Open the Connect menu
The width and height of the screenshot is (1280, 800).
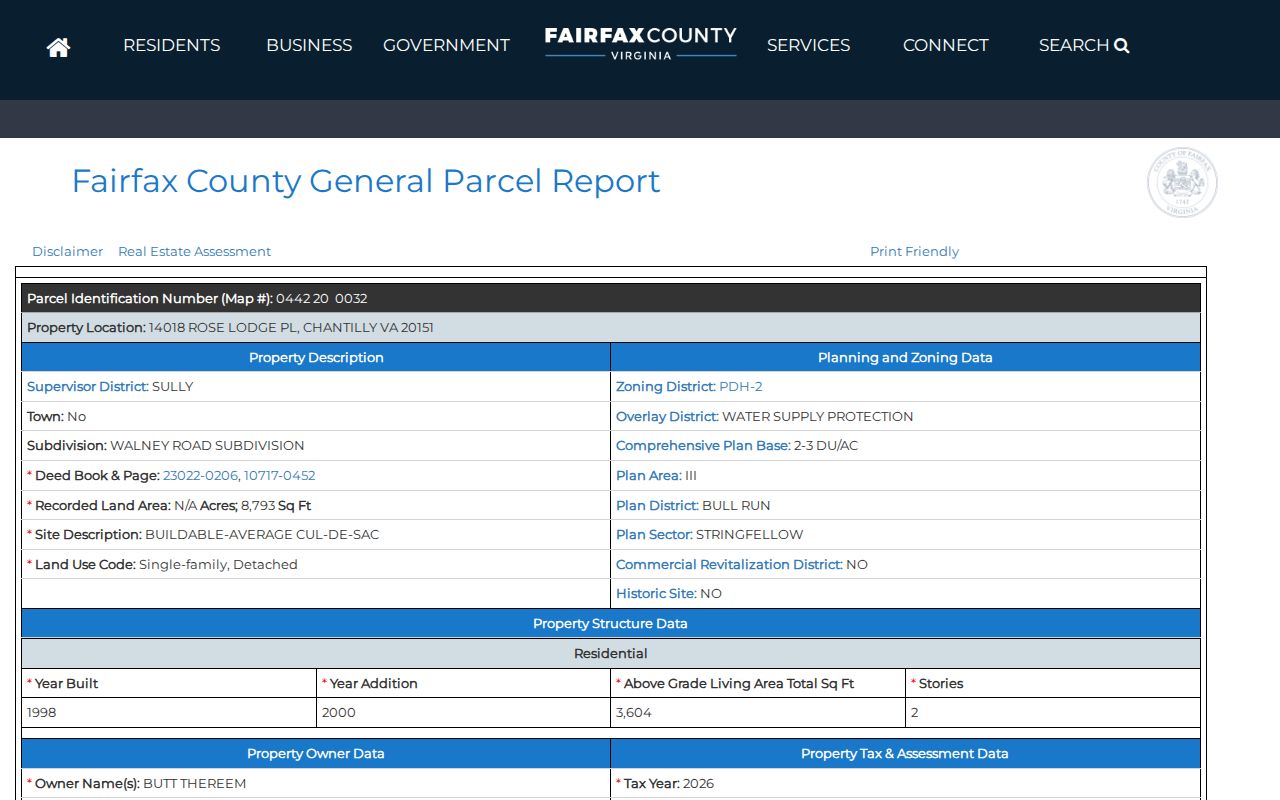tap(945, 45)
